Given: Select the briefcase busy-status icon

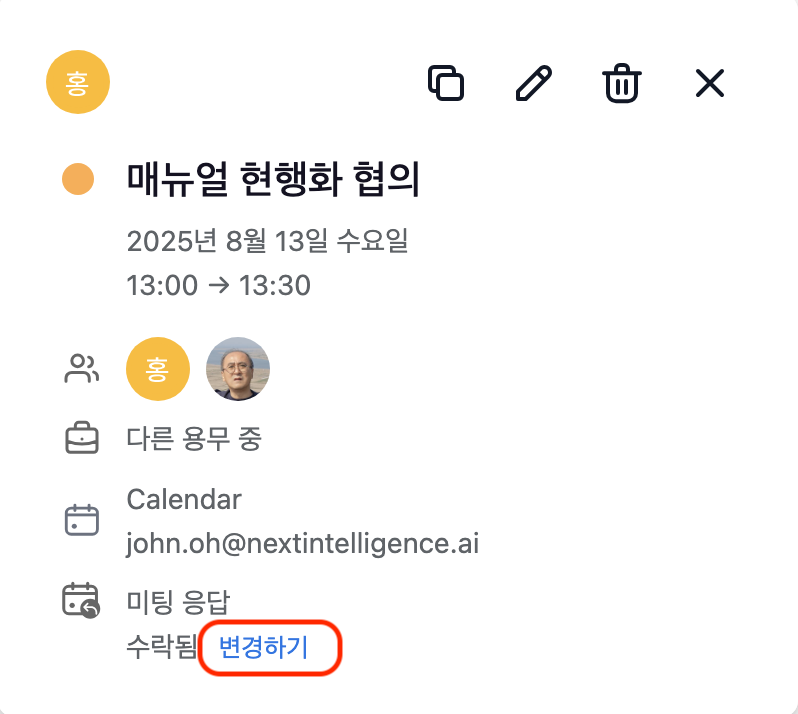Looking at the screenshot, I should [x=82, y=438].
